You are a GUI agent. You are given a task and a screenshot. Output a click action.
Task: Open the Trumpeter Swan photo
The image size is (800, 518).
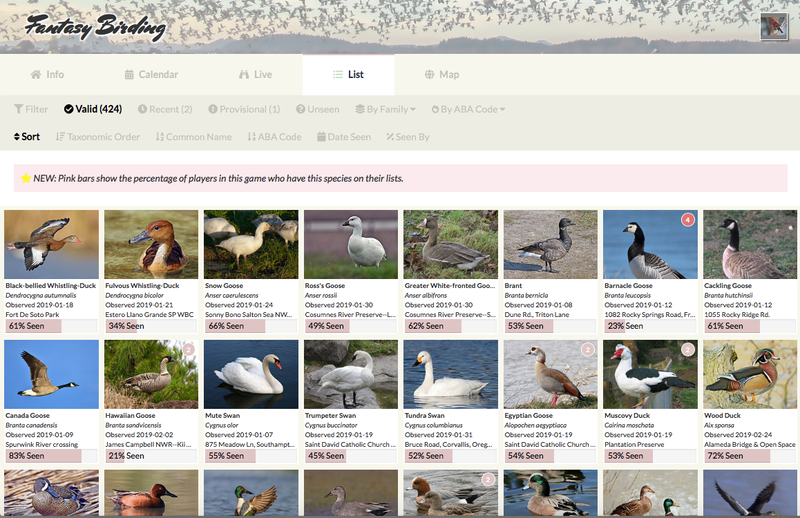tap(351, 375)
